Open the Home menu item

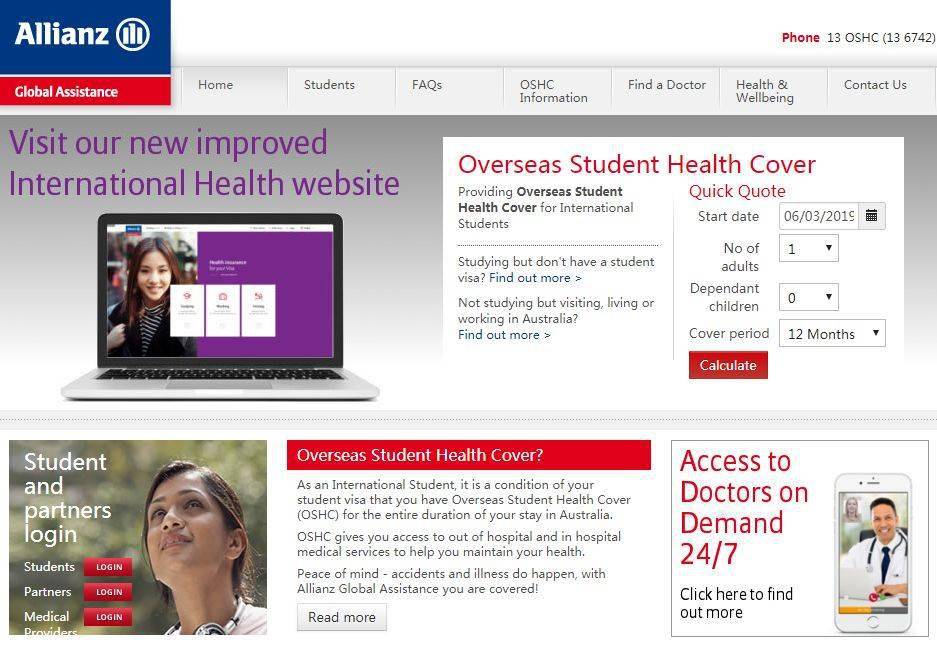point(215,85)
